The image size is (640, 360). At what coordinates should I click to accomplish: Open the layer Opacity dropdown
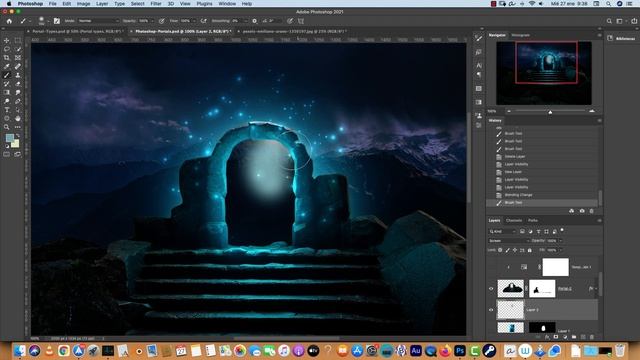pyautogui.click(x=561, y=241)
